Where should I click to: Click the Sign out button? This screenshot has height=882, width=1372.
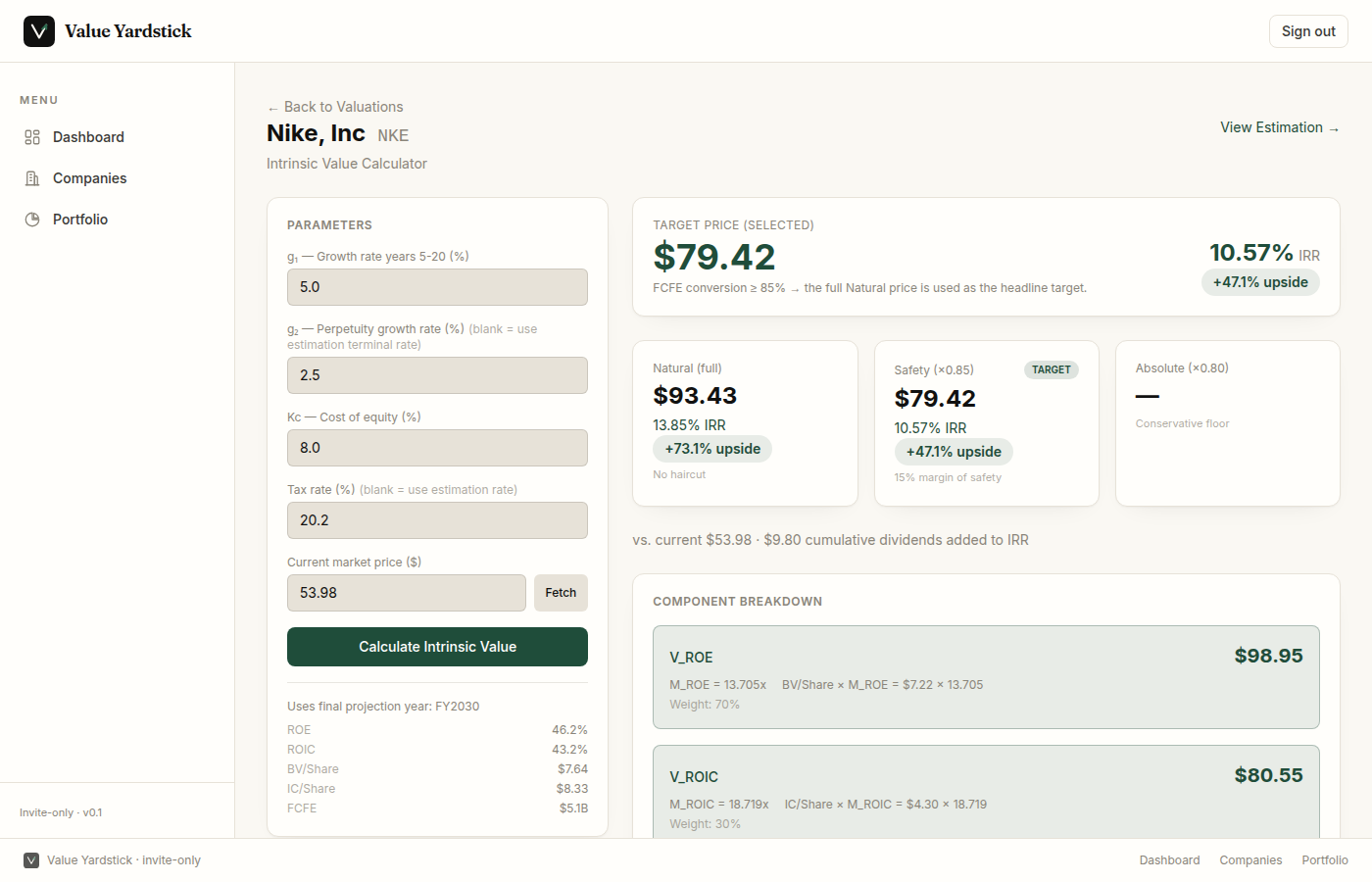click(x=1308, y=31)
